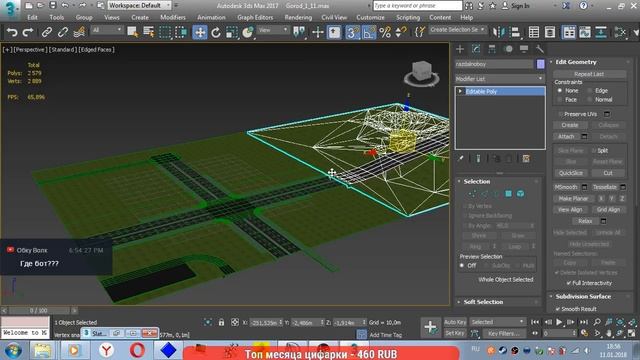Toggle the Full Interactivity checkbox
The height and width of the screenshot is (360, 640).
coord(569,283)
